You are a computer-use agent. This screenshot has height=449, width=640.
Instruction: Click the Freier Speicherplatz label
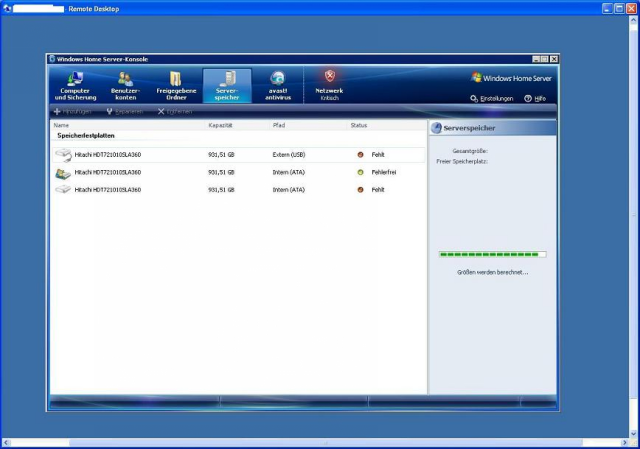[x=462, y=162]
